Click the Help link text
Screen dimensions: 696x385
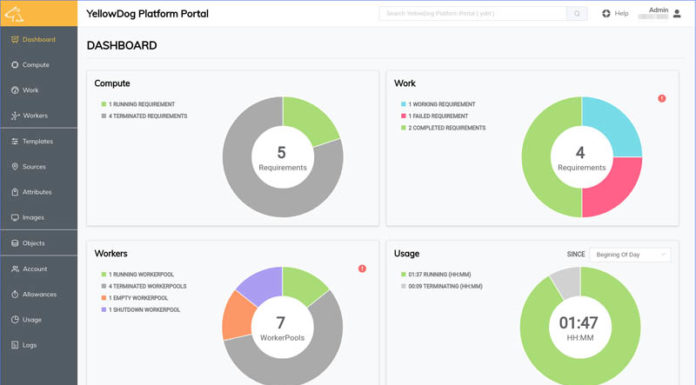click(621, 13)
